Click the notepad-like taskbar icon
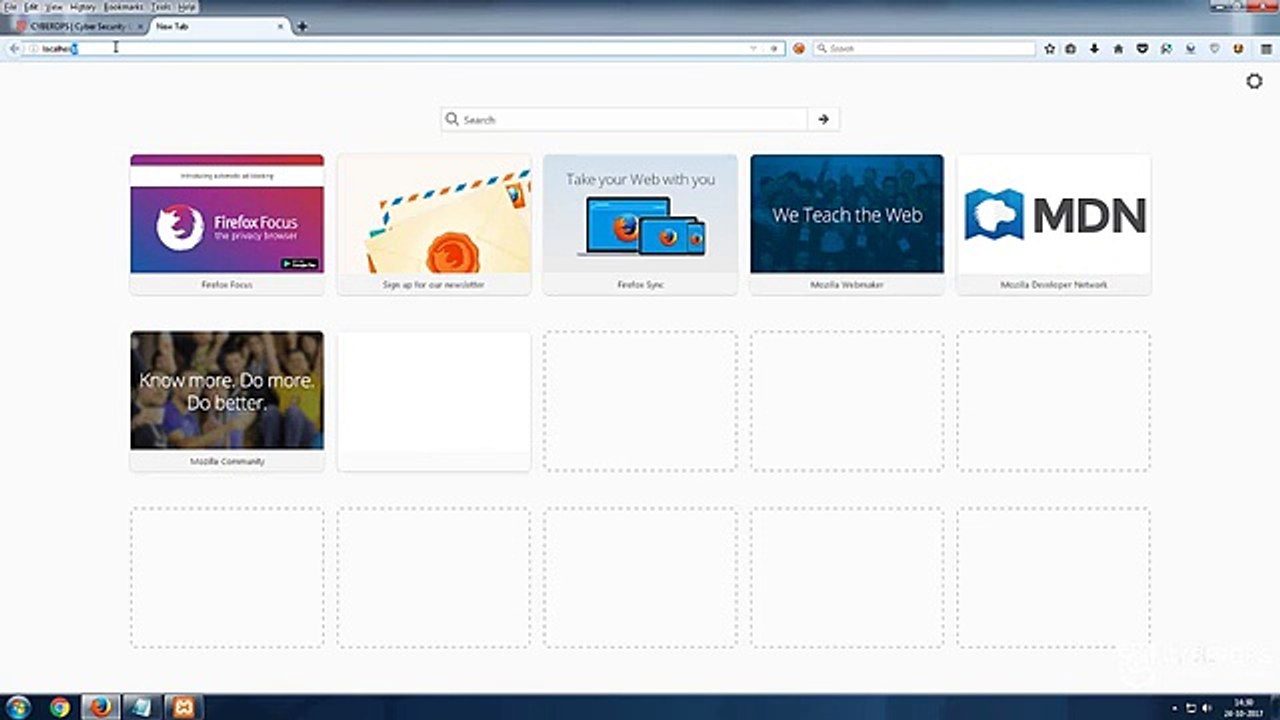 pos(141,707)
